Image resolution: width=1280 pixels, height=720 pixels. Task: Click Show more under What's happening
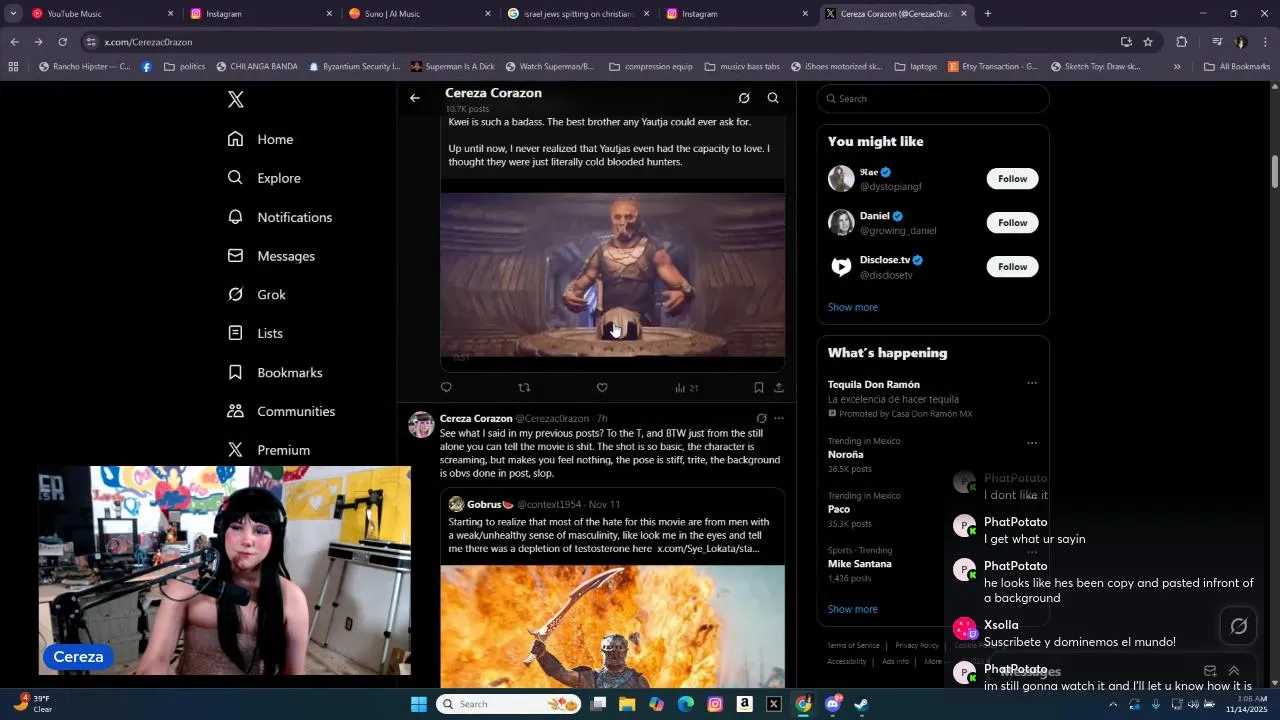[852, 609]
